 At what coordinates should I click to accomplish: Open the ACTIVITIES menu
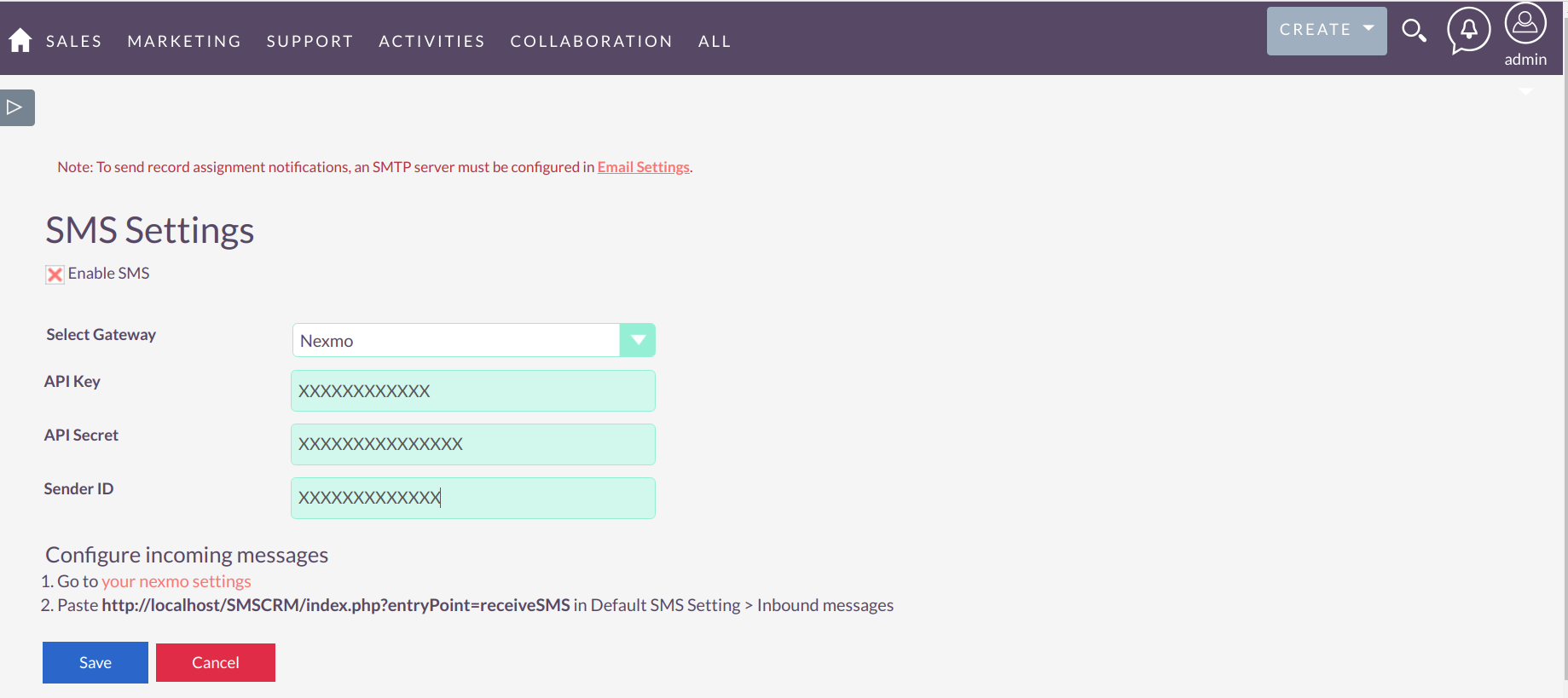point(431,41)
